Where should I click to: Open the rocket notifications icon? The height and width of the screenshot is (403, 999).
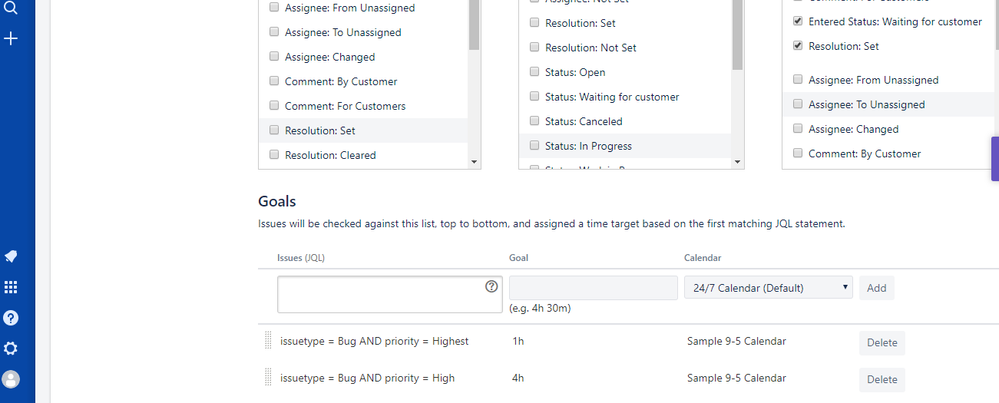tap(11, 256)
